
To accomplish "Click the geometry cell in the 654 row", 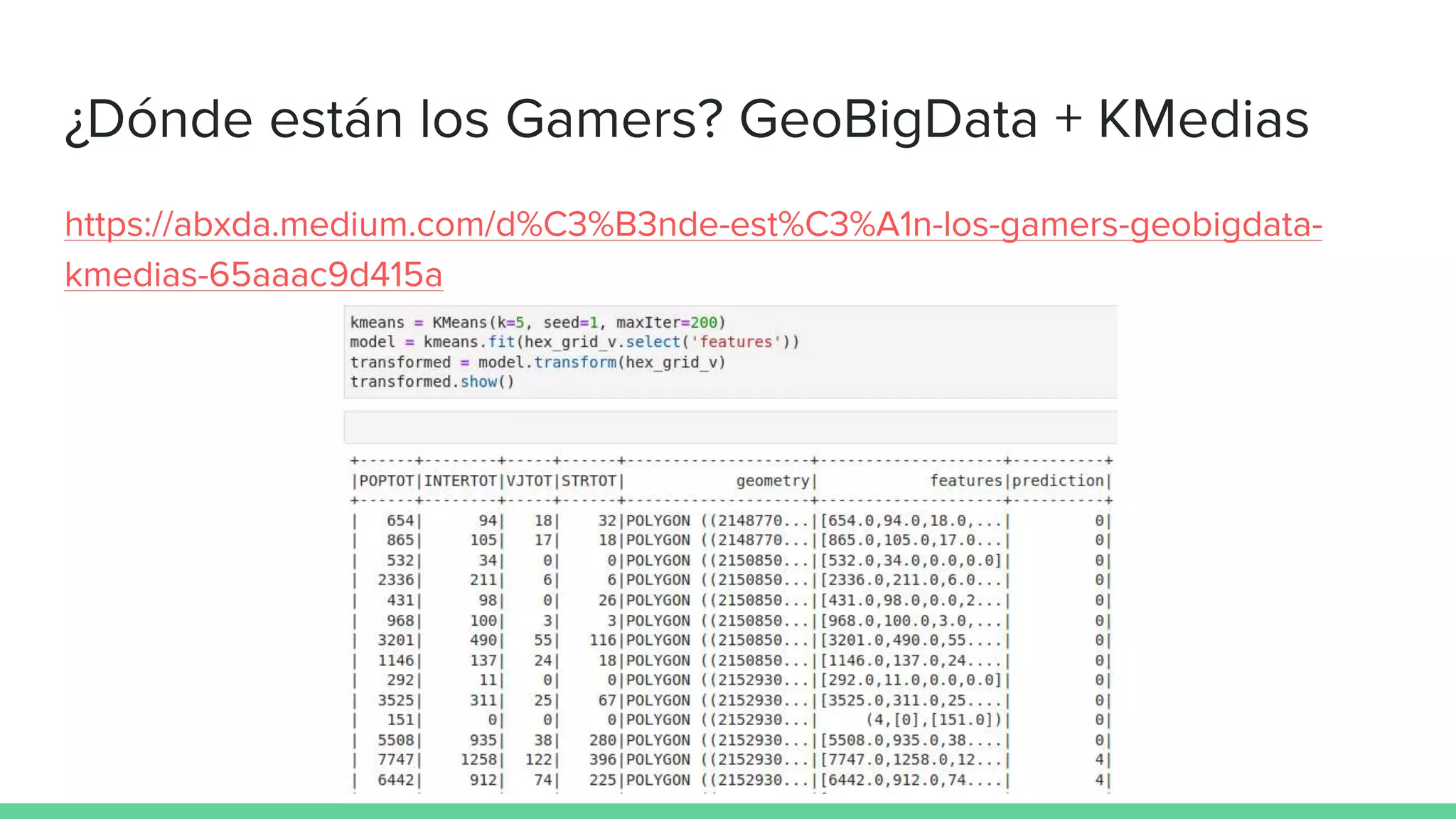I will [x=717, y=520].
